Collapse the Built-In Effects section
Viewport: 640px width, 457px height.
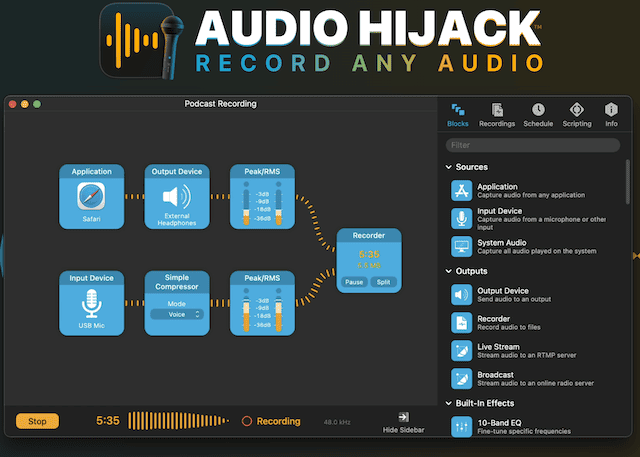tap(448, 403)
